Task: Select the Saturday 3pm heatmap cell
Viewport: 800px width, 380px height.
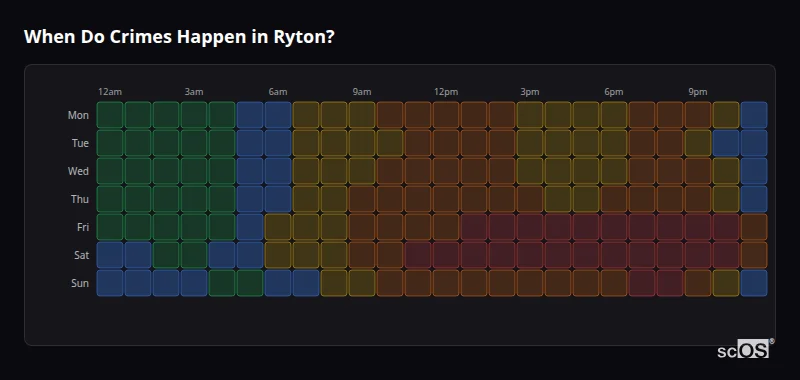Action: pos(530,255)
